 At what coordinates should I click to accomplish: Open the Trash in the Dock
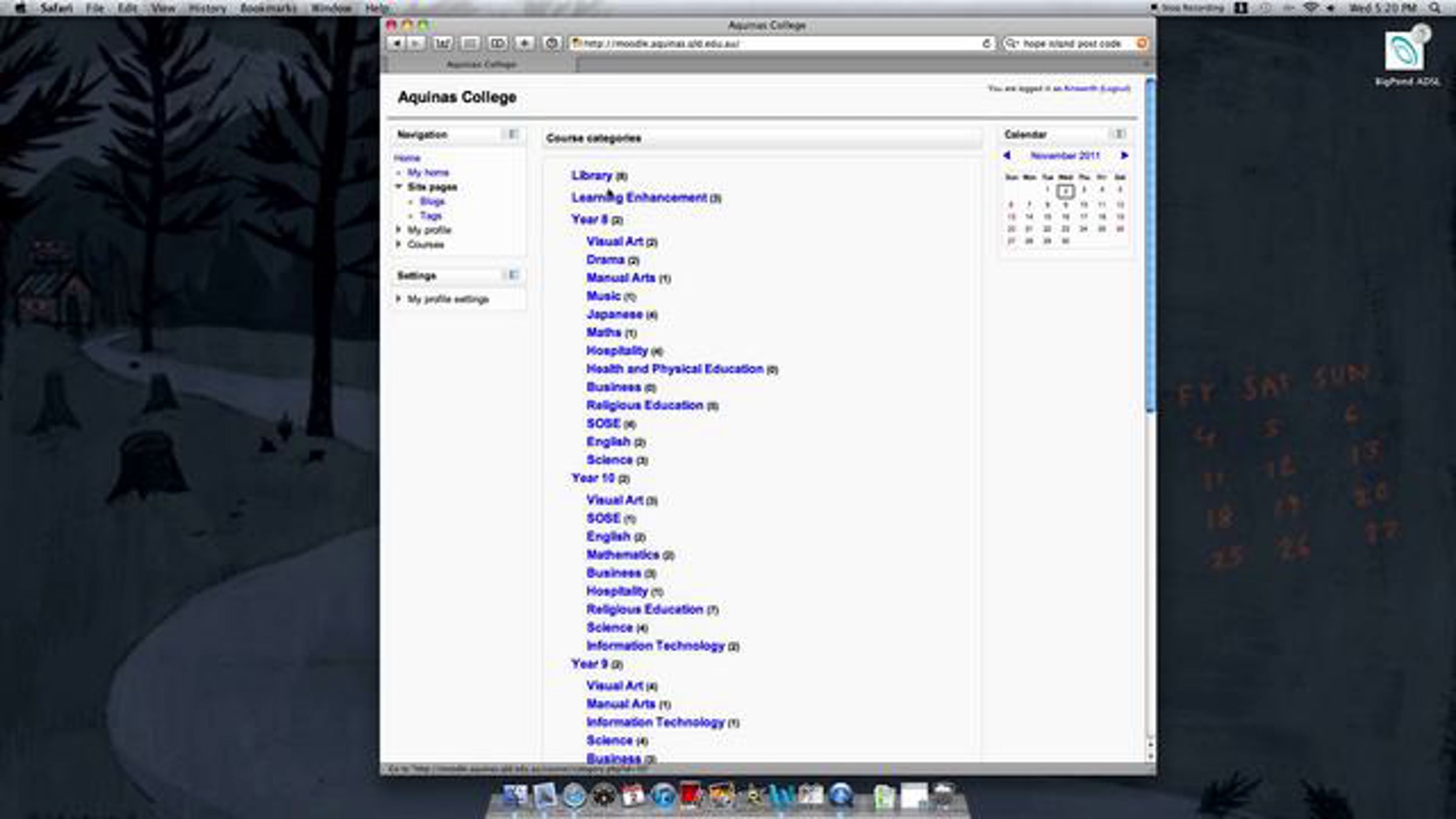[944, 795]
